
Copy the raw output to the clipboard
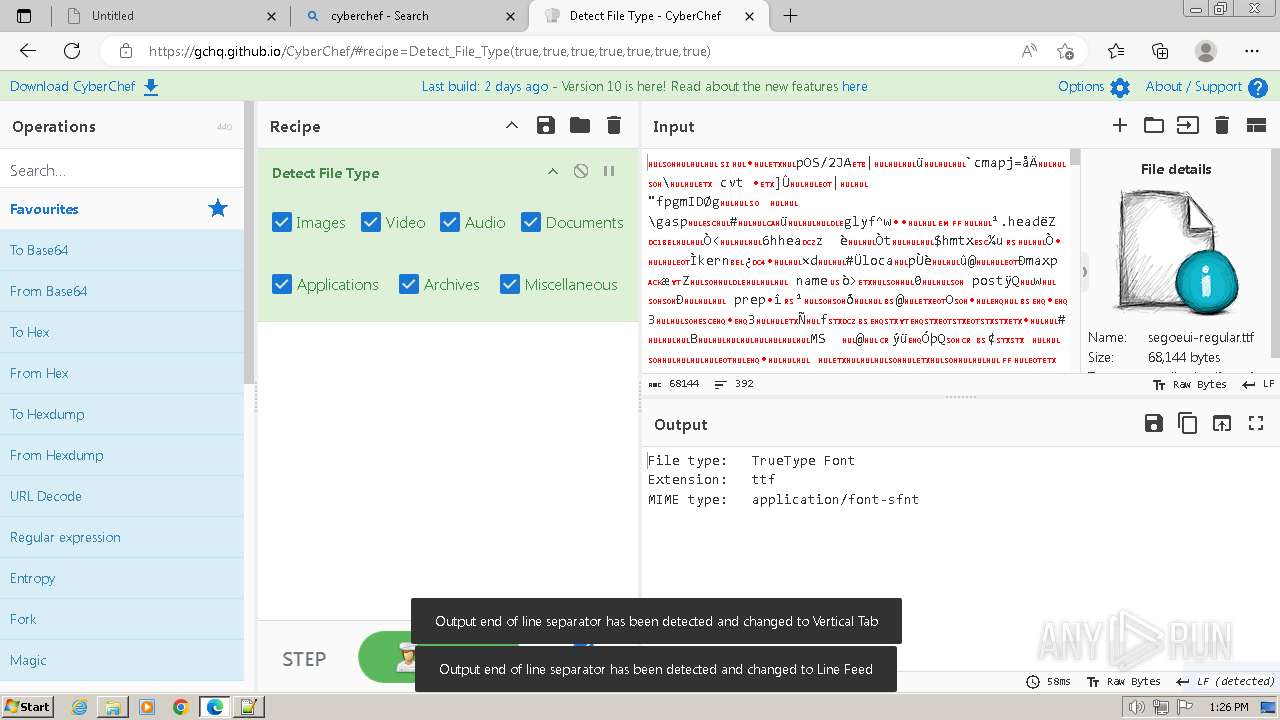pyautogui.click(x=1188, y=423)
